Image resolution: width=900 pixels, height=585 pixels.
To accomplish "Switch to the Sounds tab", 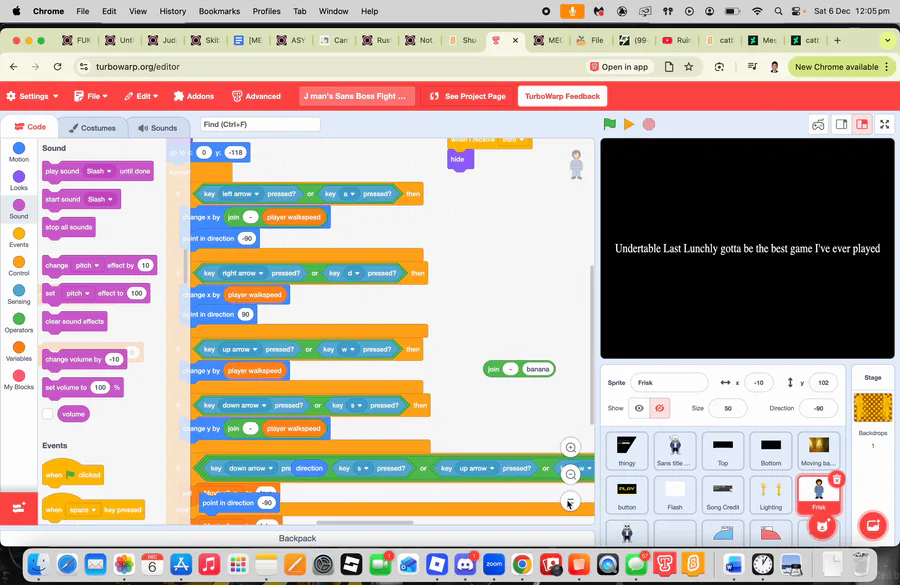I will pos(157,127).
